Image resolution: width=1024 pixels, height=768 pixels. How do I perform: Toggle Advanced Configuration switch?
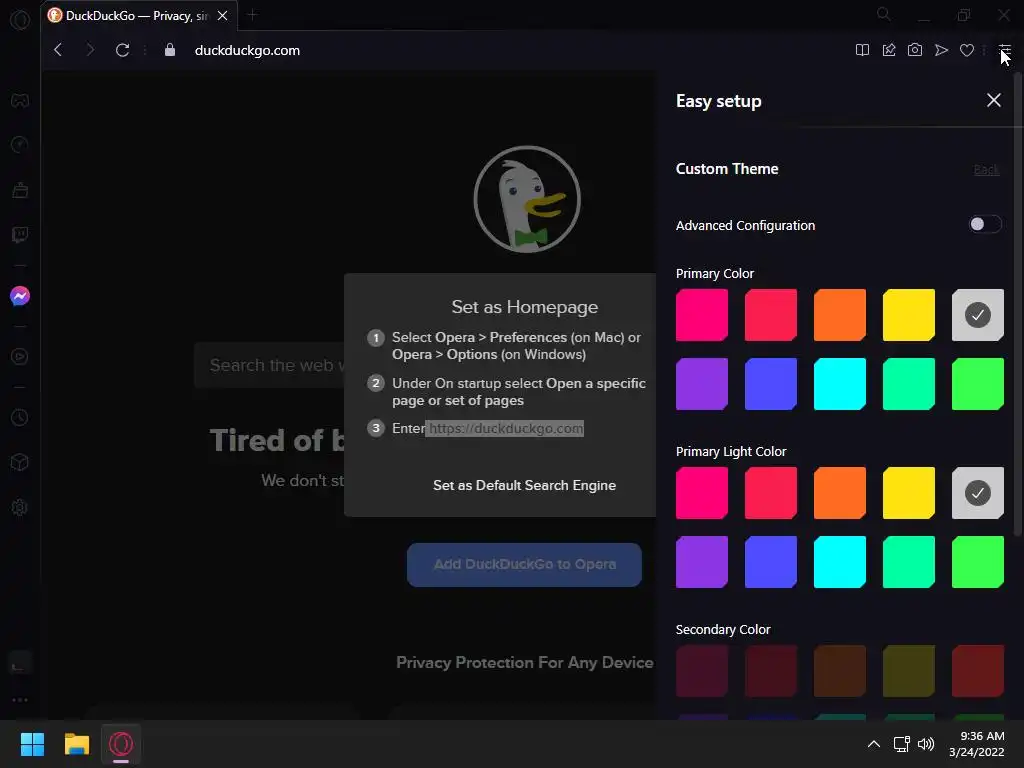pyautogui.click(x=985, y=225)
